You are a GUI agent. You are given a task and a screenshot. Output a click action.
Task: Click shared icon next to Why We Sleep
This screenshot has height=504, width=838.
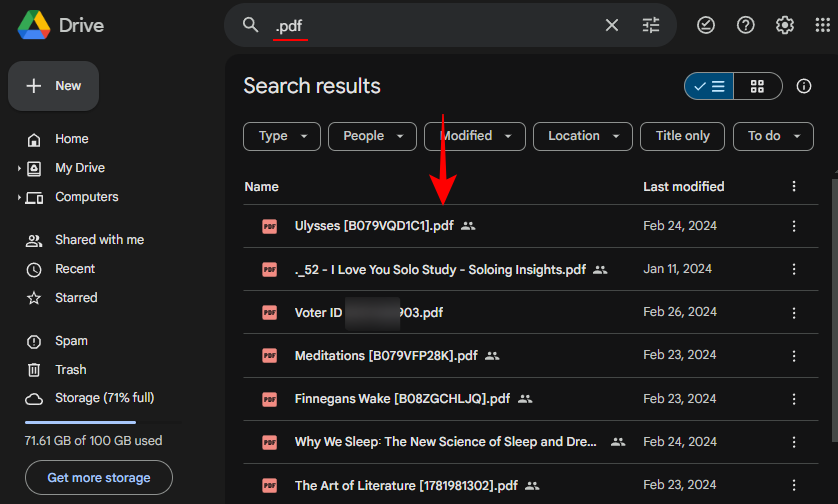coord(618,442)
